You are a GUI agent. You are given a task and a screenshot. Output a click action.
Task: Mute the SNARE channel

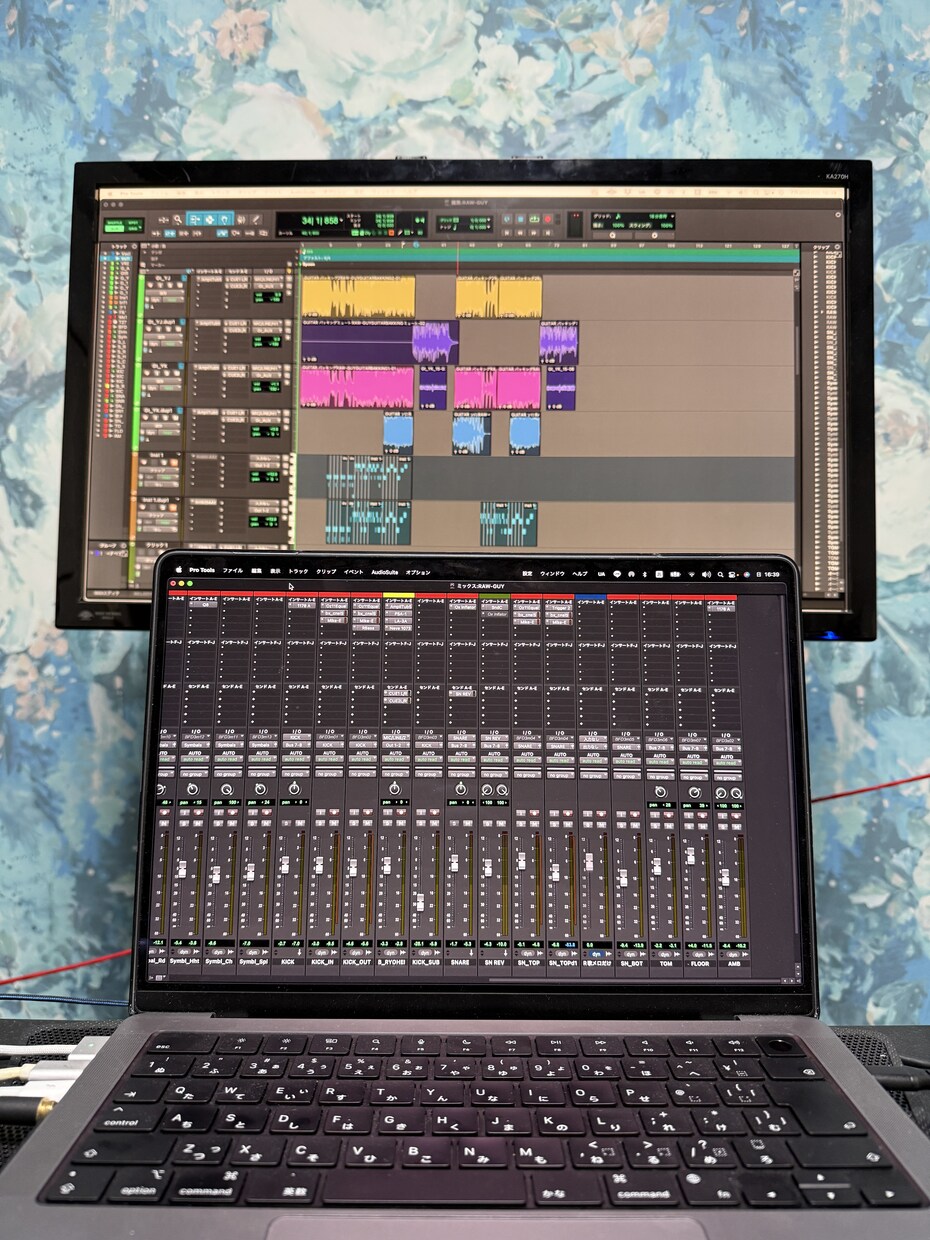coord(468,822)
